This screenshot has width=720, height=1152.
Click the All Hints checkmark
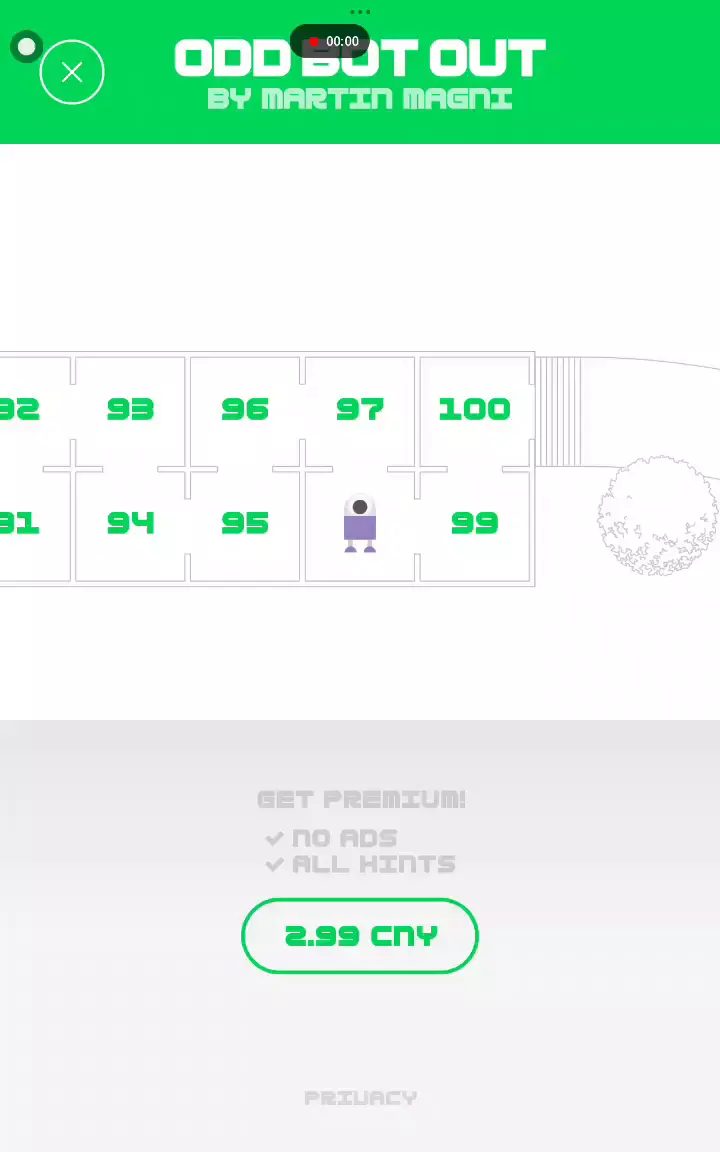(x=275, y=865)
